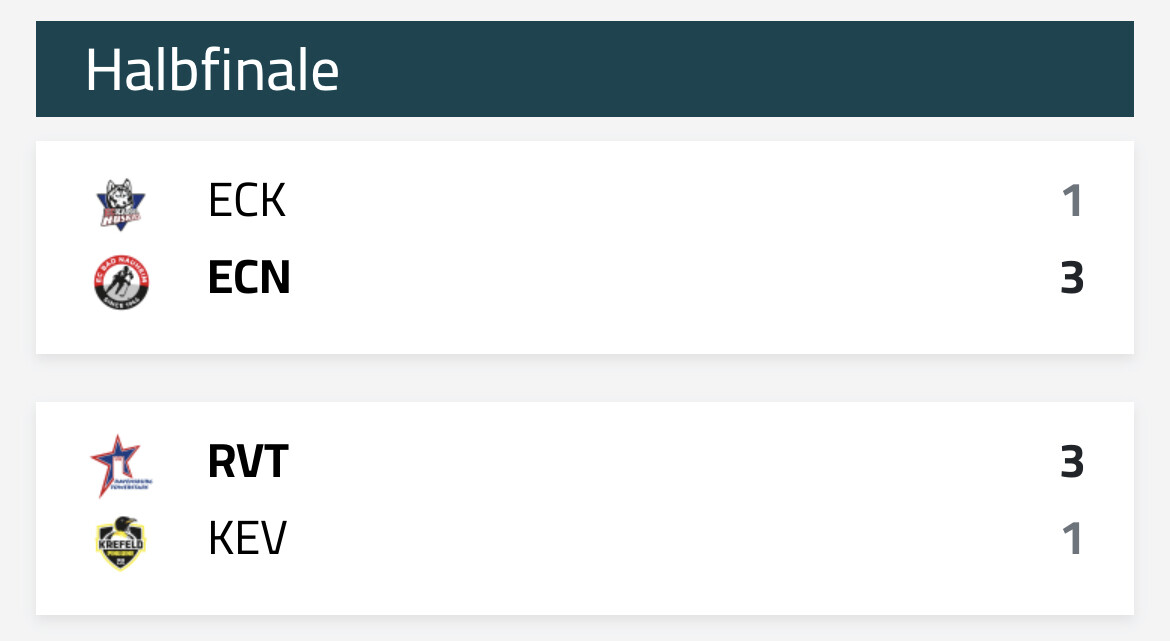The width and height of the screenshot is (1170, 641).
Task: Select the bold RVT team name
Action: coord(248,462)
